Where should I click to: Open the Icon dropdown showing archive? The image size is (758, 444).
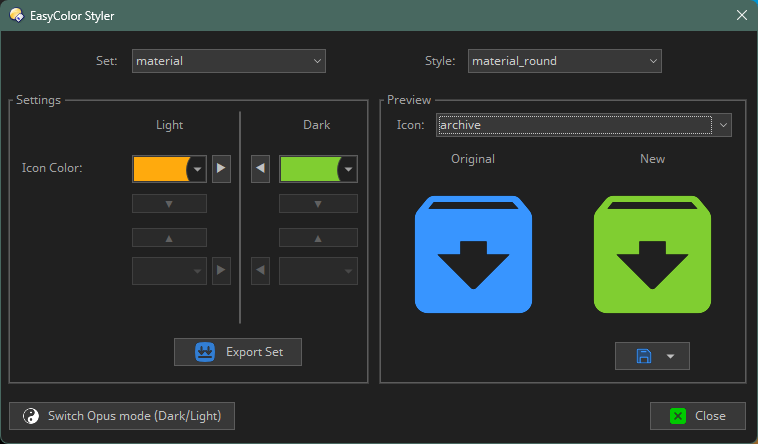583,125
